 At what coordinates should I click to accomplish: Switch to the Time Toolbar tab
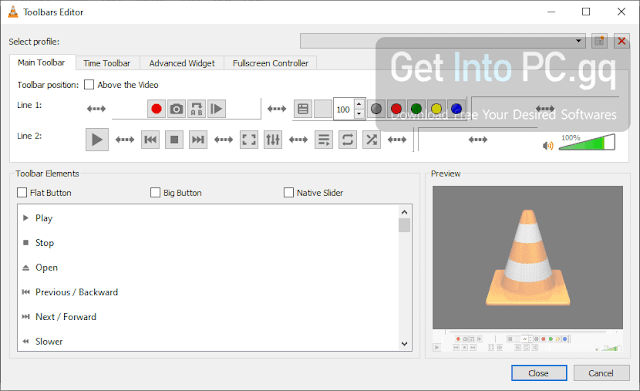pyautogui.click(x=107, y=63)
